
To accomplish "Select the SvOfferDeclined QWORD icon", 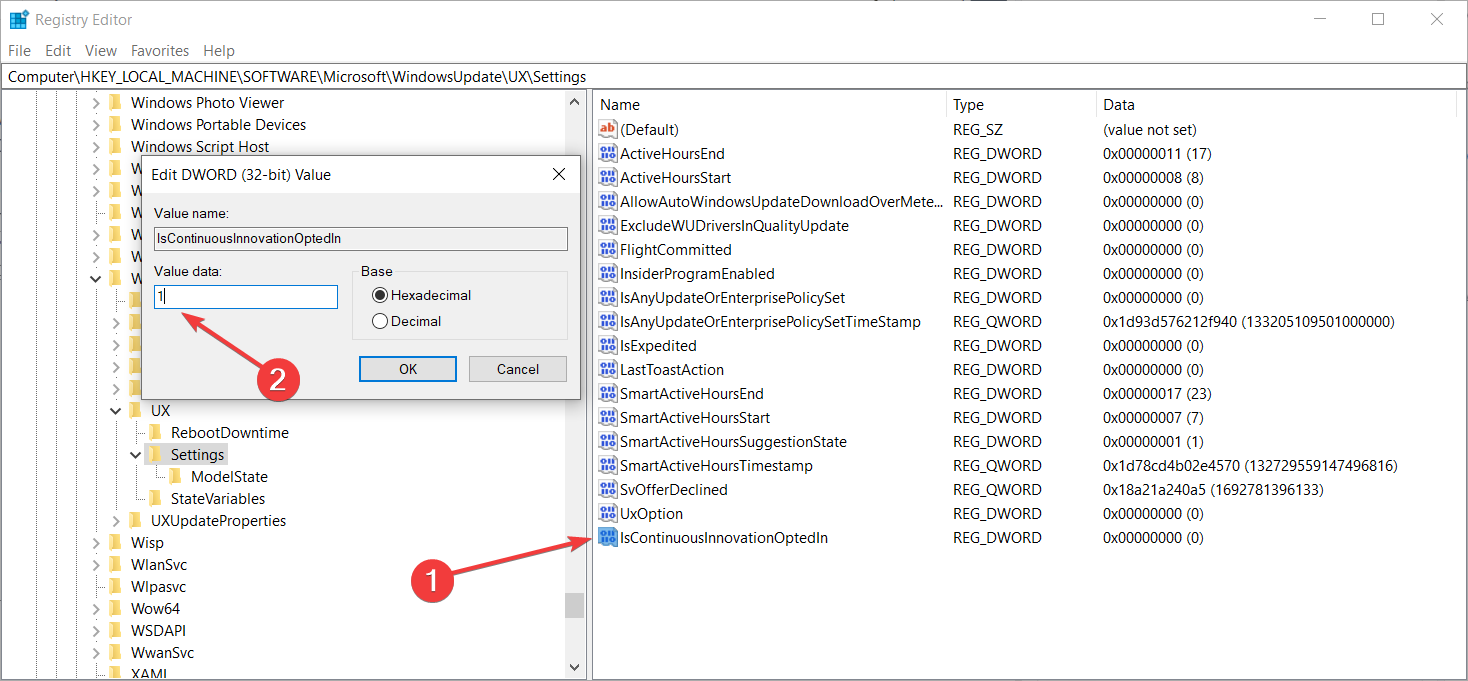I will click(608, 490).
